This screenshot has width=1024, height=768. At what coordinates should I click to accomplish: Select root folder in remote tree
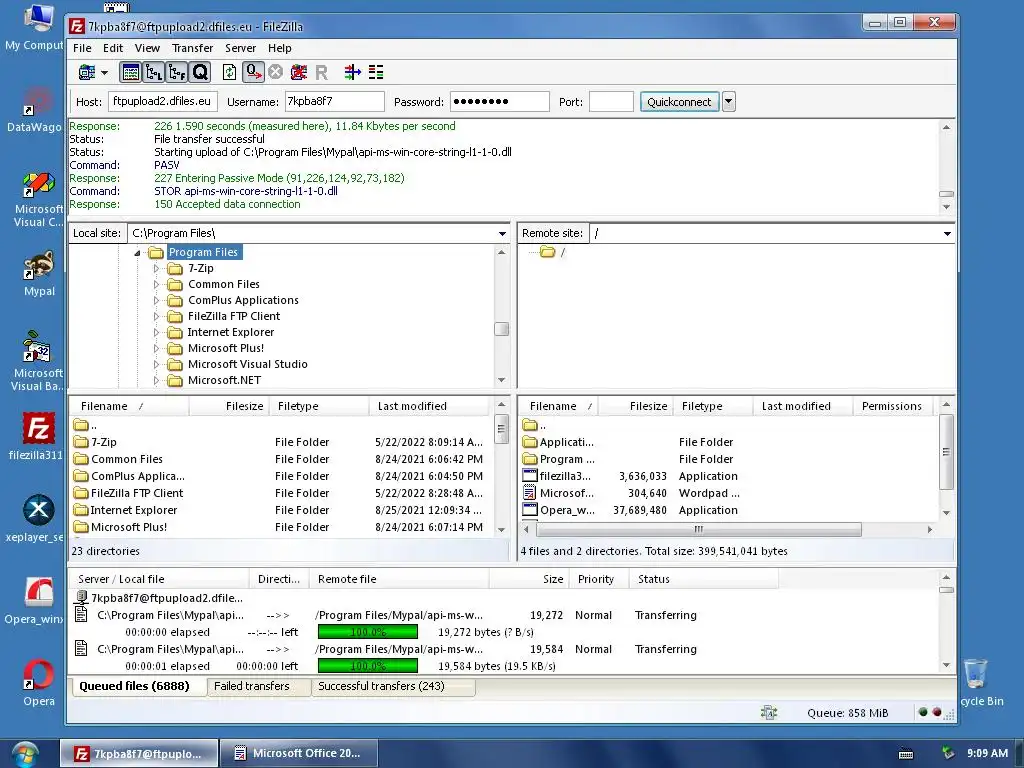click(553, 252)
